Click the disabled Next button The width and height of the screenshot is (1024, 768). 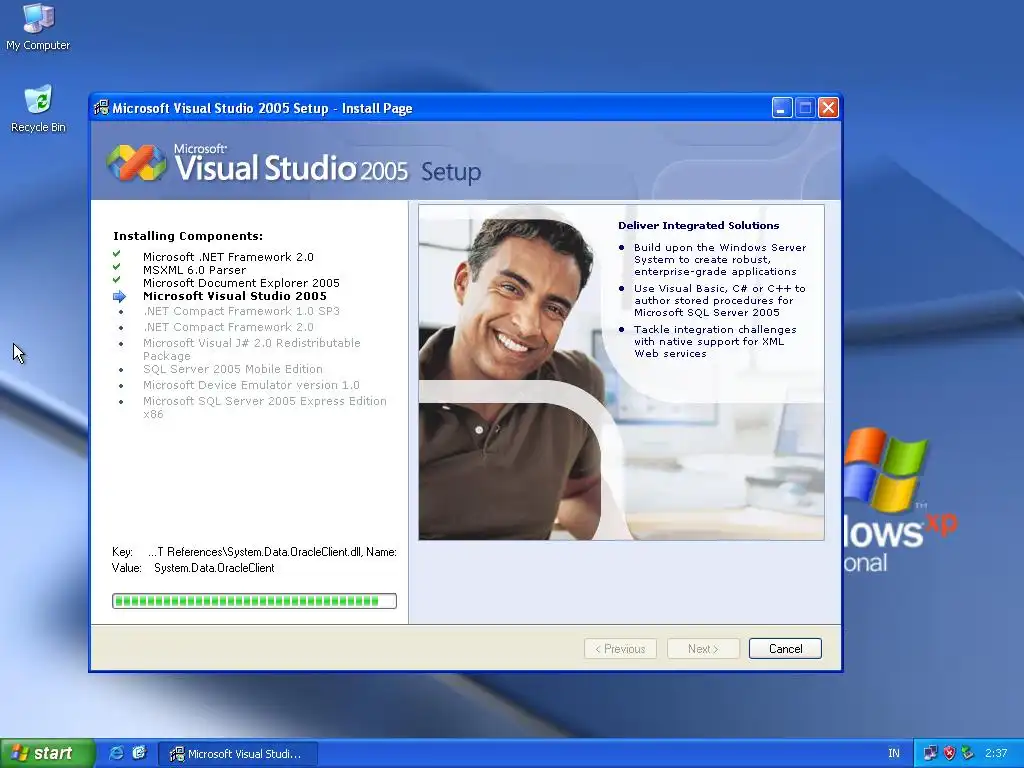pos(703,648)
